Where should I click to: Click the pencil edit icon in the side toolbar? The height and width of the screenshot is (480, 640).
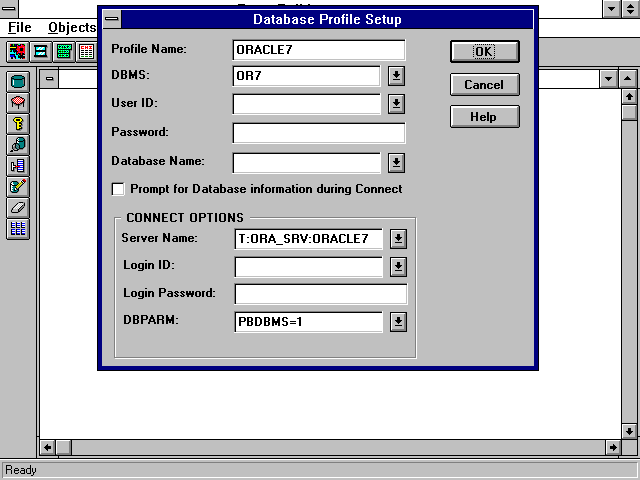point(18,186)
